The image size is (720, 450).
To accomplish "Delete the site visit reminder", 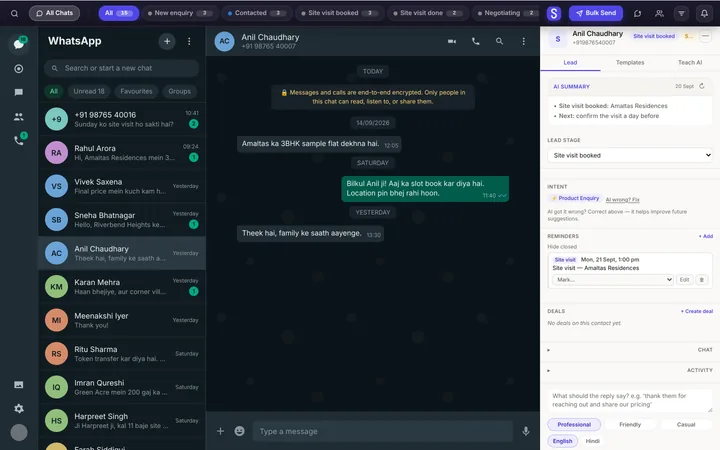I will pyautogui.click(x=702, y=280).
